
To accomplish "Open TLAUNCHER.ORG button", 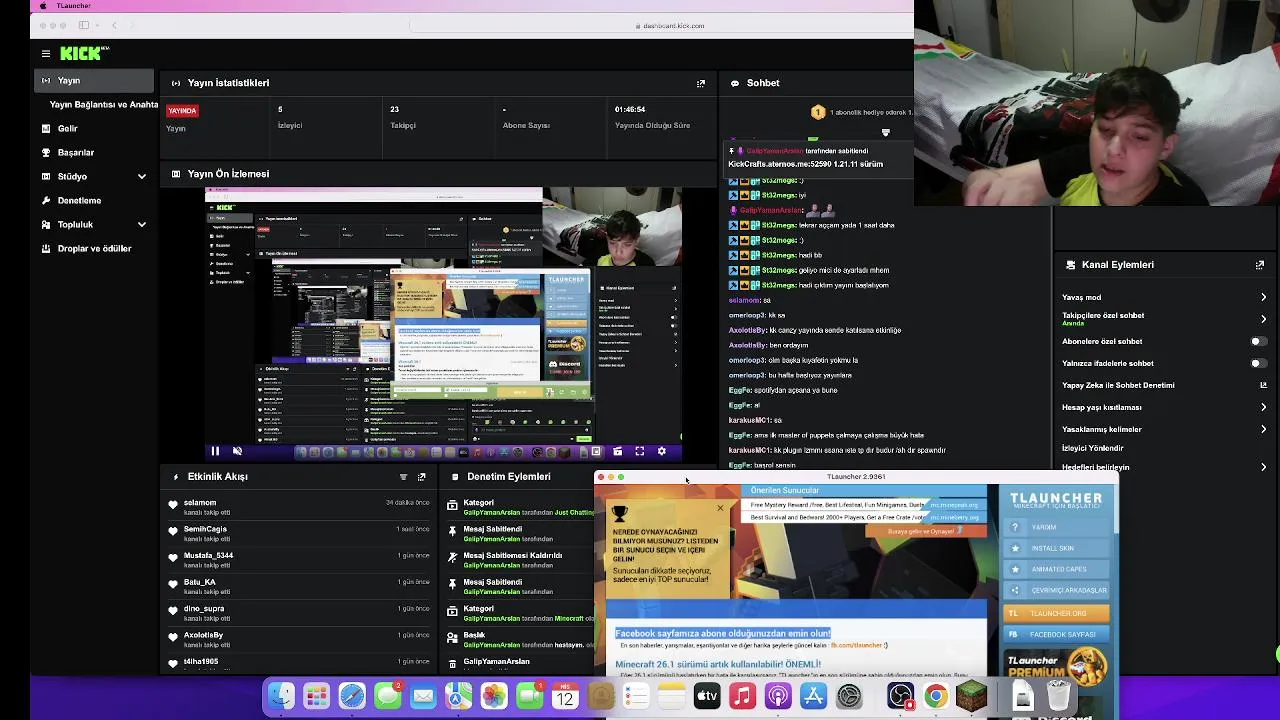I will (x=1058, y=613).
